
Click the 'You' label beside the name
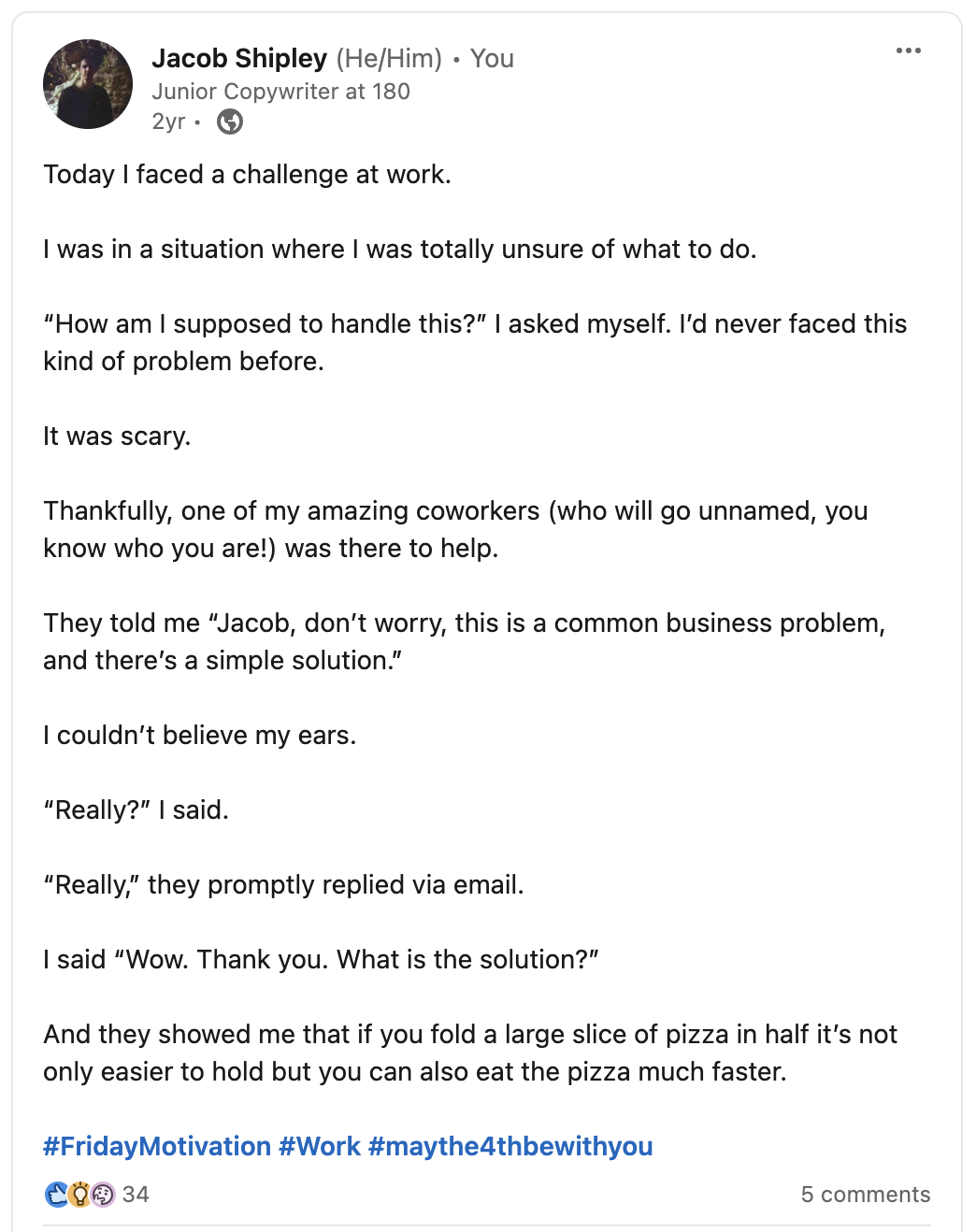click(492, 58)
